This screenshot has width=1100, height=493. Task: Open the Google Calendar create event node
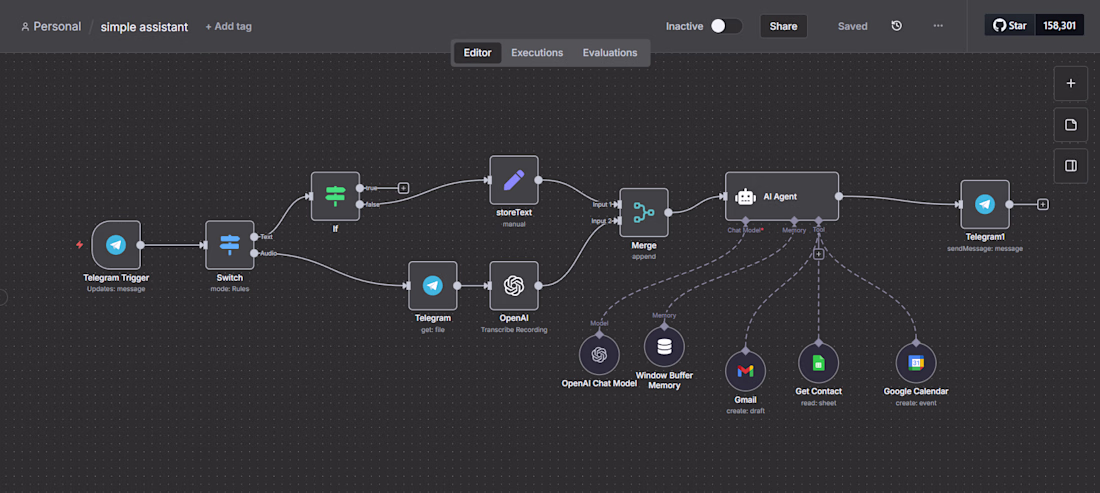tap(915, 363)
